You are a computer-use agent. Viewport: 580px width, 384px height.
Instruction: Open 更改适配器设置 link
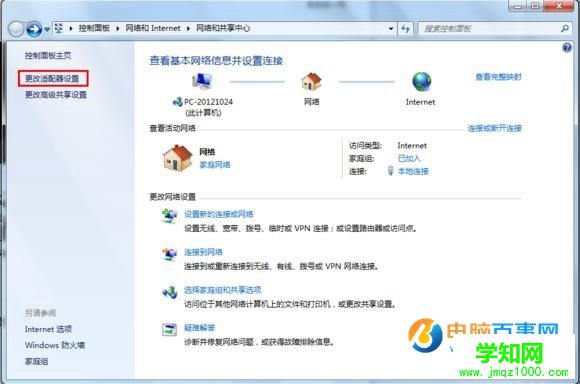tap(52, 78)
